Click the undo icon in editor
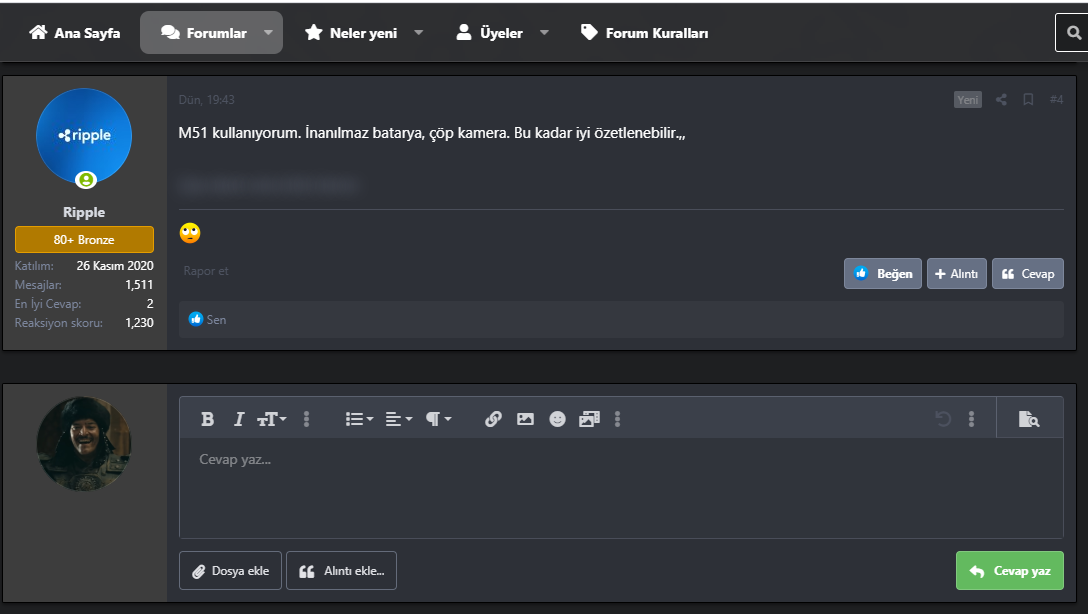 pyautogui.click(x=943, y=419)
